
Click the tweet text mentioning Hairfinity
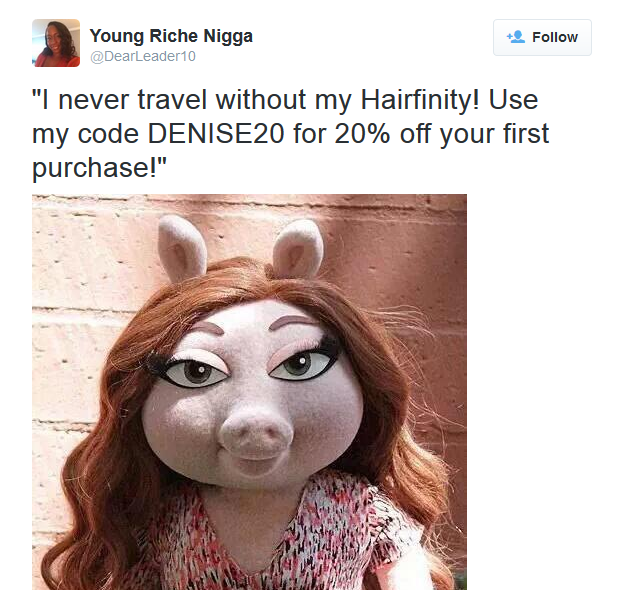290,133
